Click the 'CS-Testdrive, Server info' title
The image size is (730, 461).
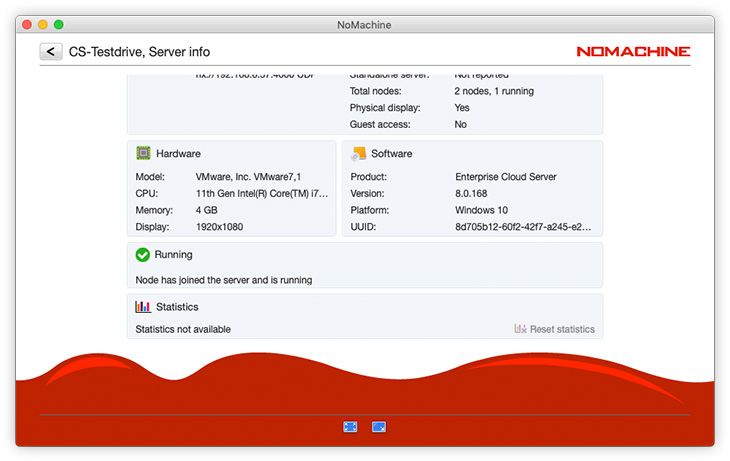point(139,52)
